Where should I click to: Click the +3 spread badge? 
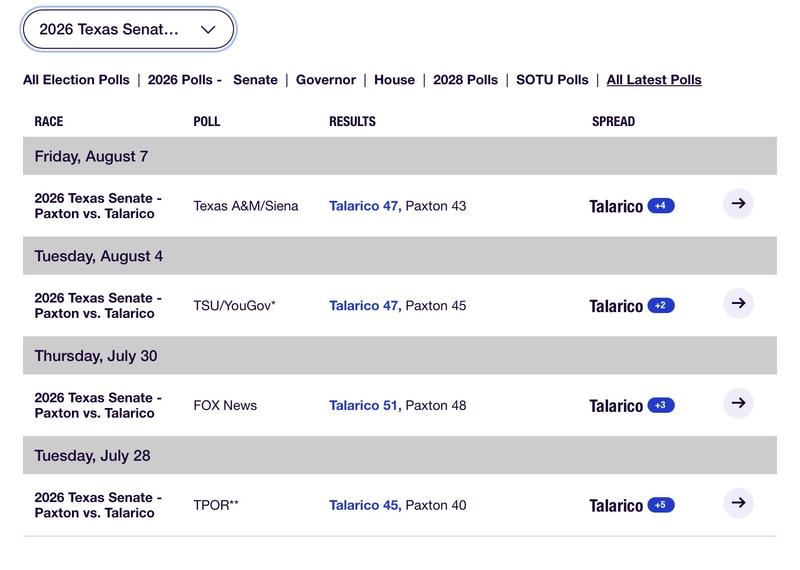(x=661, y=405)
